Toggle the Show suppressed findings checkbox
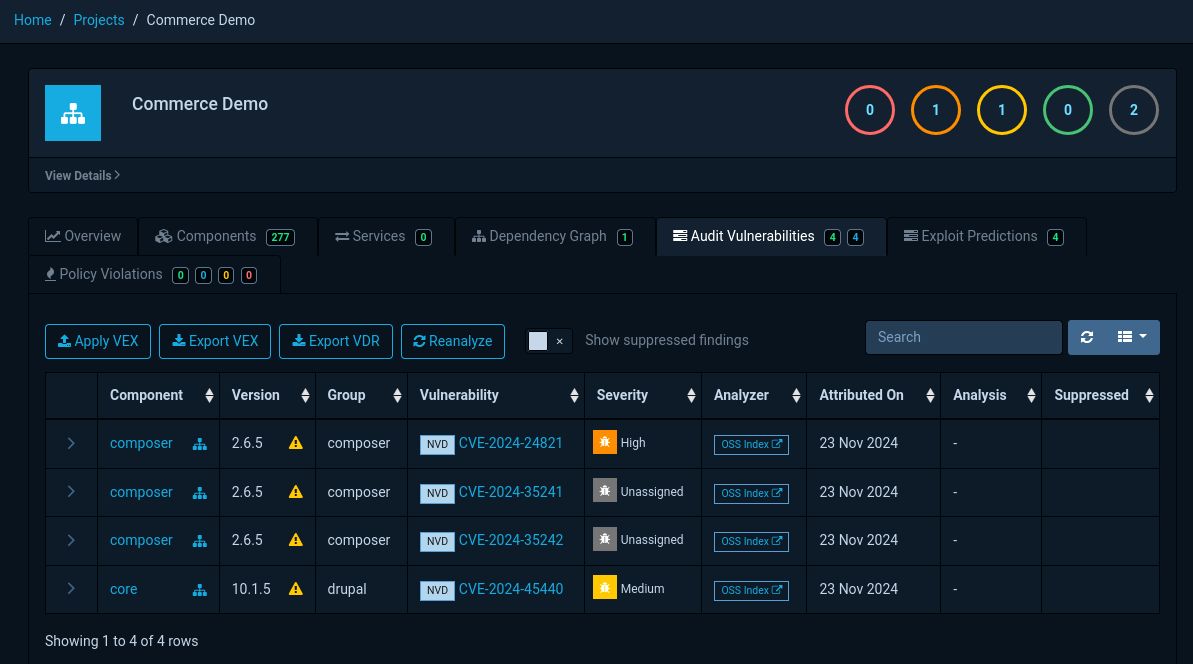The height and width of the screenshot is (664, 1193). click(x=538, y=341)
